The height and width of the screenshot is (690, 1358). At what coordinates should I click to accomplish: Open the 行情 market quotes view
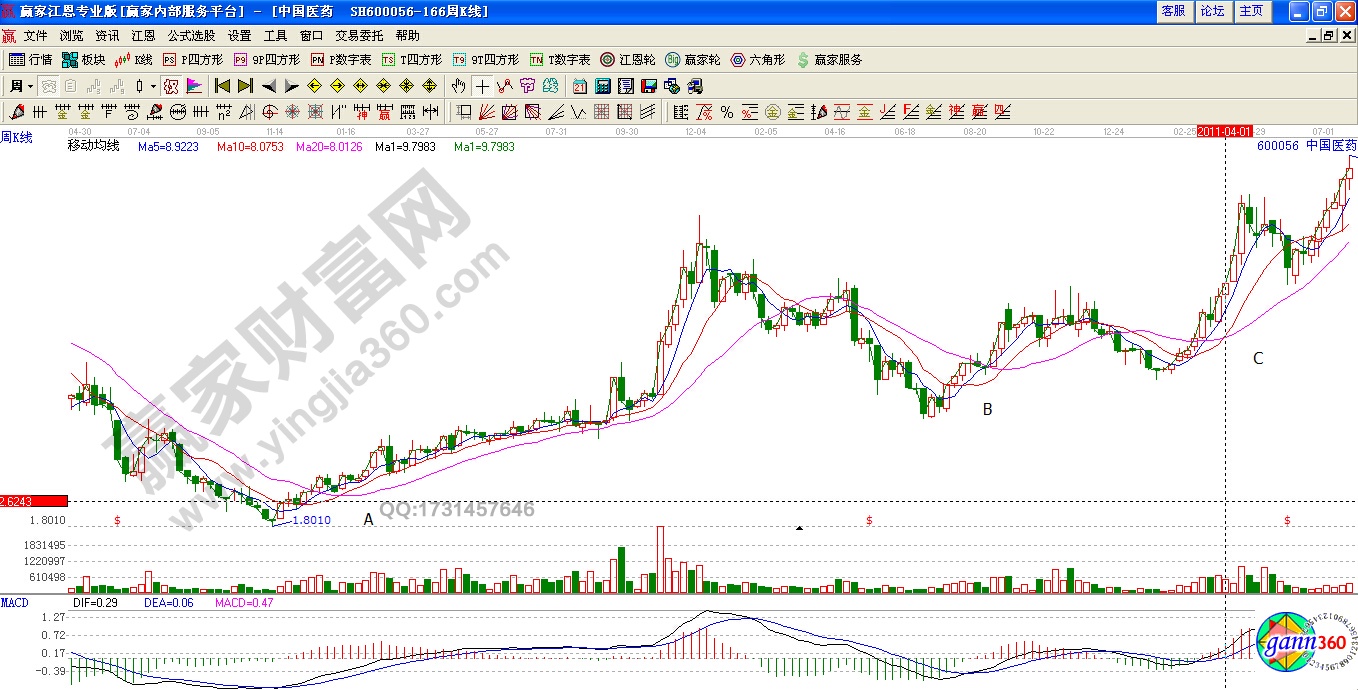30,60
